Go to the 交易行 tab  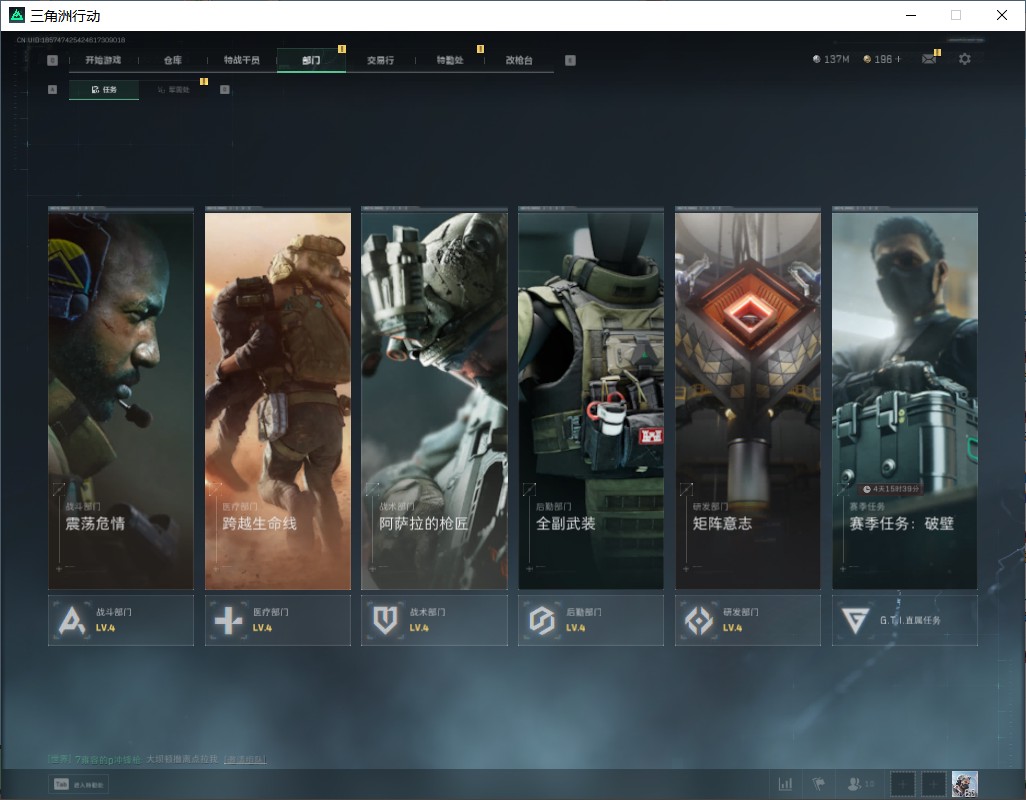380,60
